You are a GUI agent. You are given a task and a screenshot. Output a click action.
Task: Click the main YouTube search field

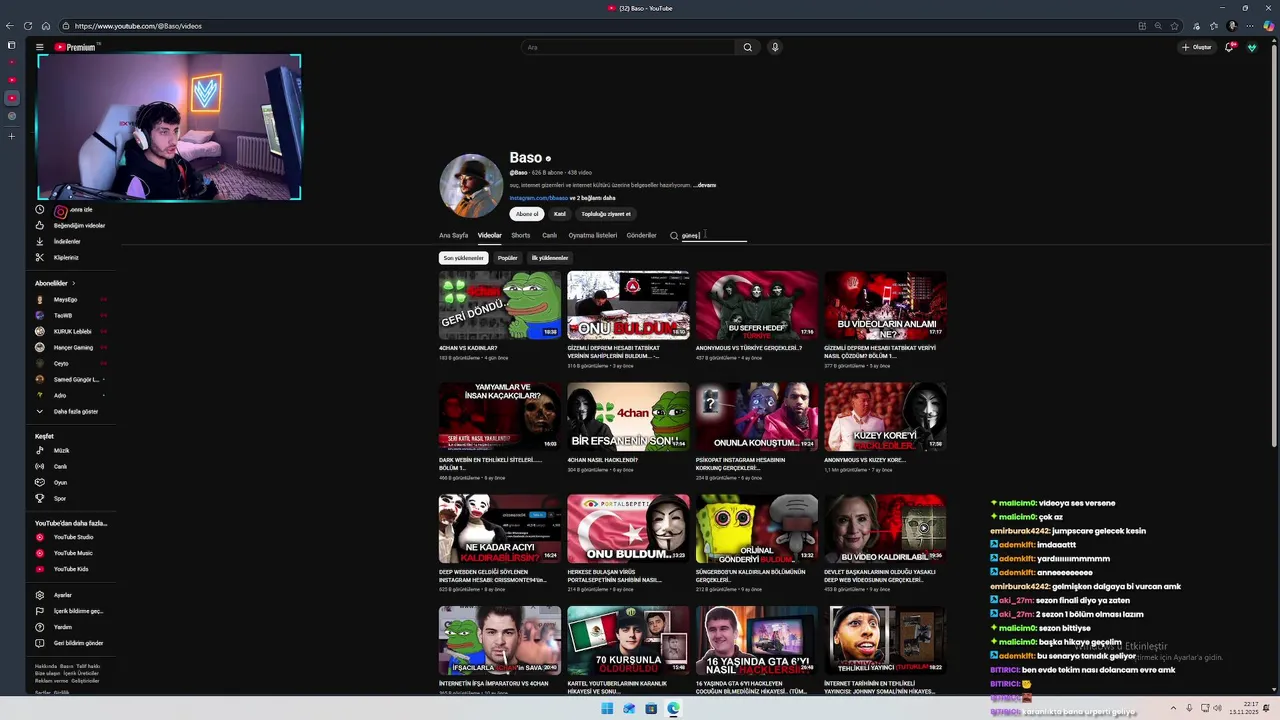click(628, 47)
